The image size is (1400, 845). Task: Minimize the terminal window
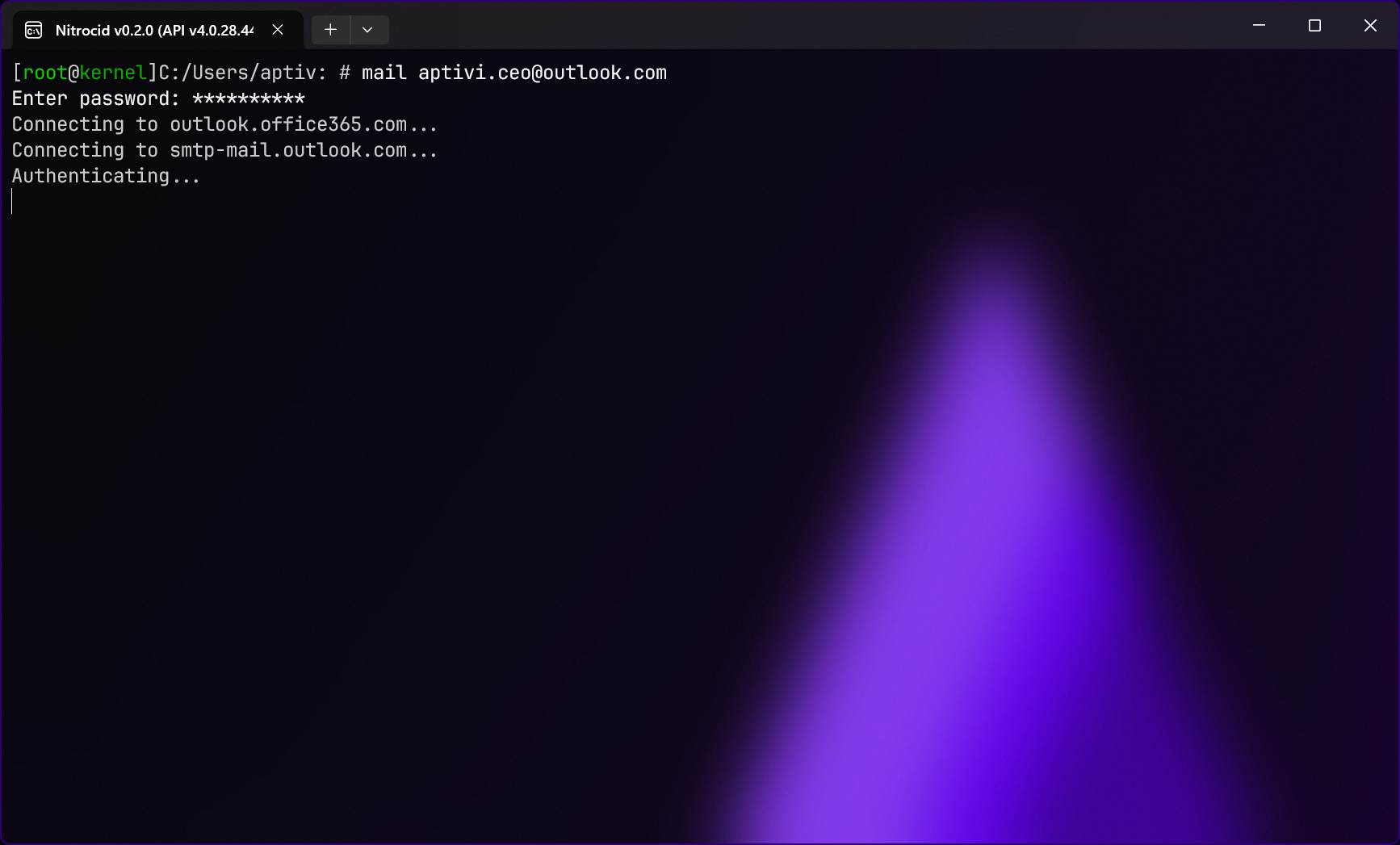tap(1259, 26)
